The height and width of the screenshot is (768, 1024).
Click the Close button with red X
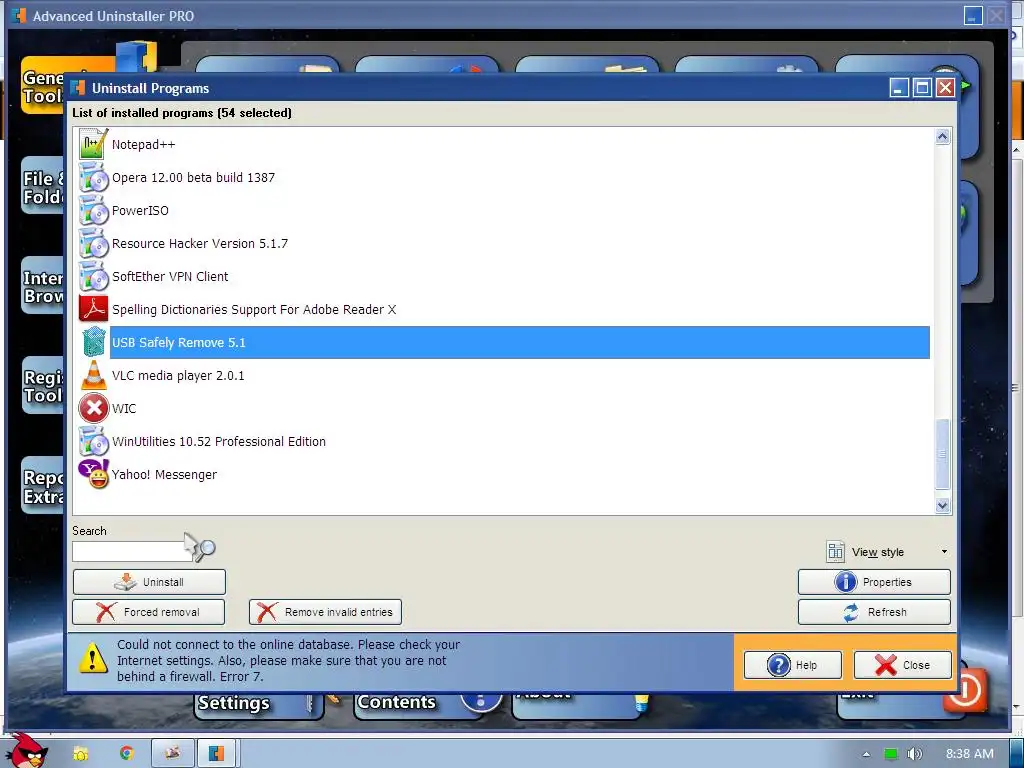pyautogui.click(x=903, y=665)
